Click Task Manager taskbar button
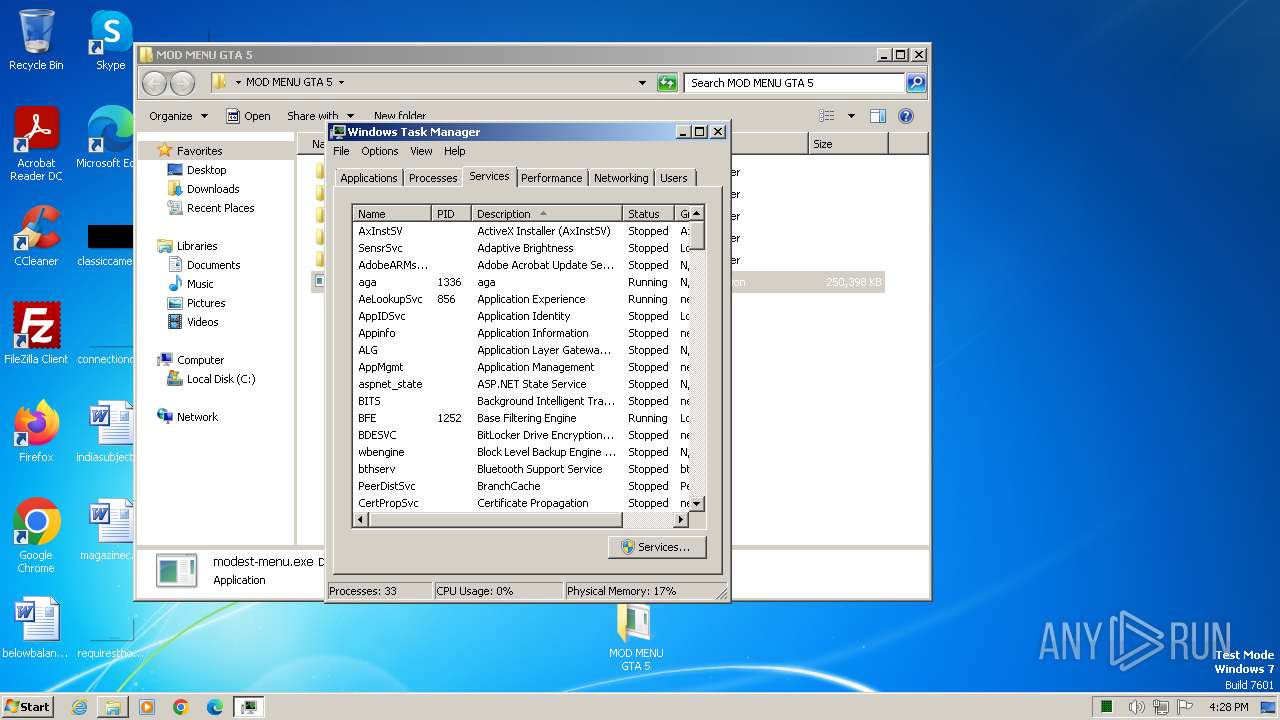Image resolution: width=1280 pixels, height=720 pixels. [249, 707]
